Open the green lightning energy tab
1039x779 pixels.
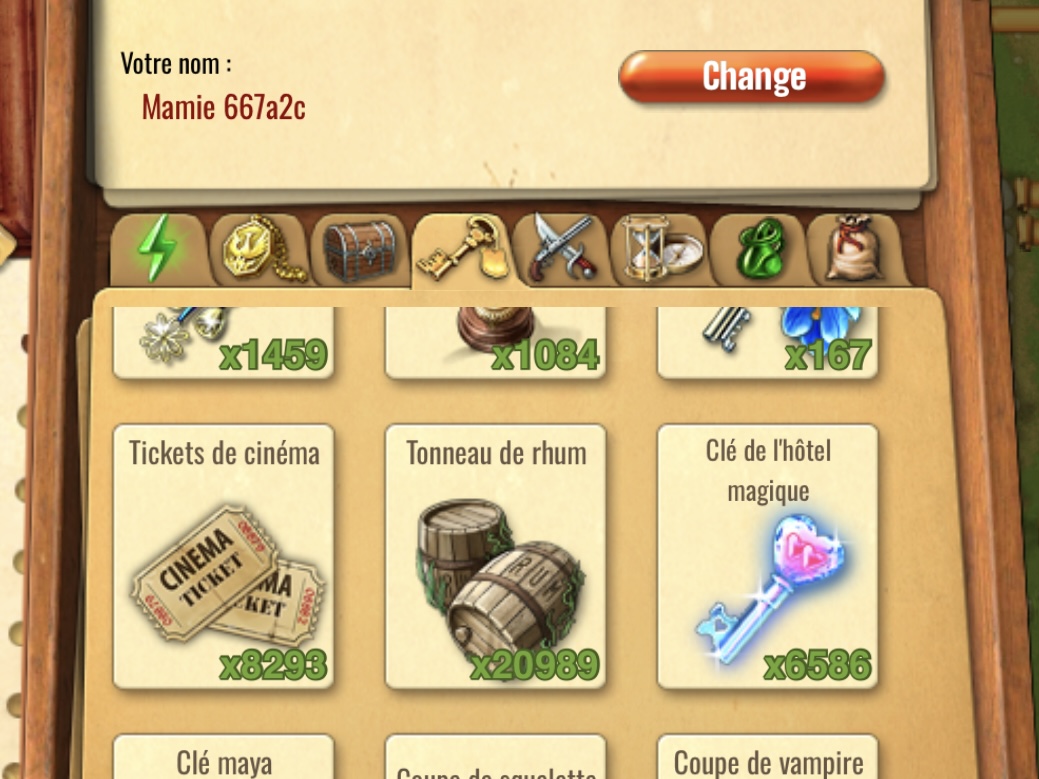158,249
